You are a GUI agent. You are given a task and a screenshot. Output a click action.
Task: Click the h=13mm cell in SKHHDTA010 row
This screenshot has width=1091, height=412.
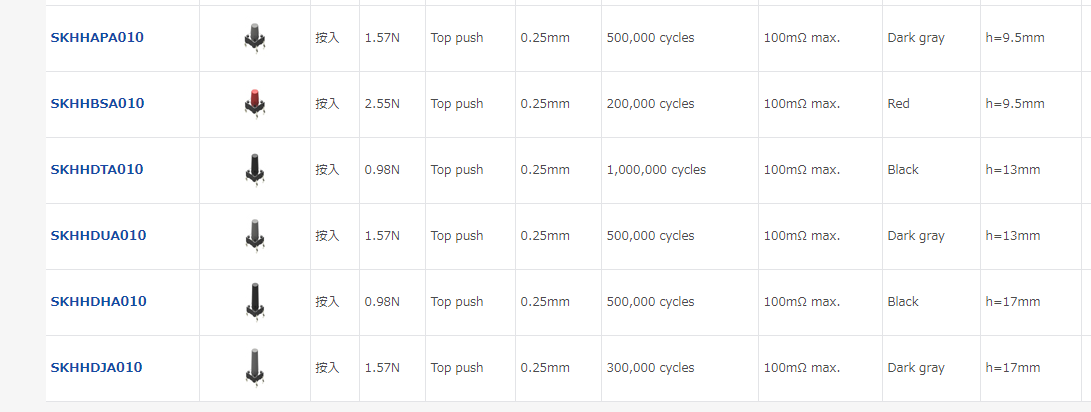point(1013,170)
